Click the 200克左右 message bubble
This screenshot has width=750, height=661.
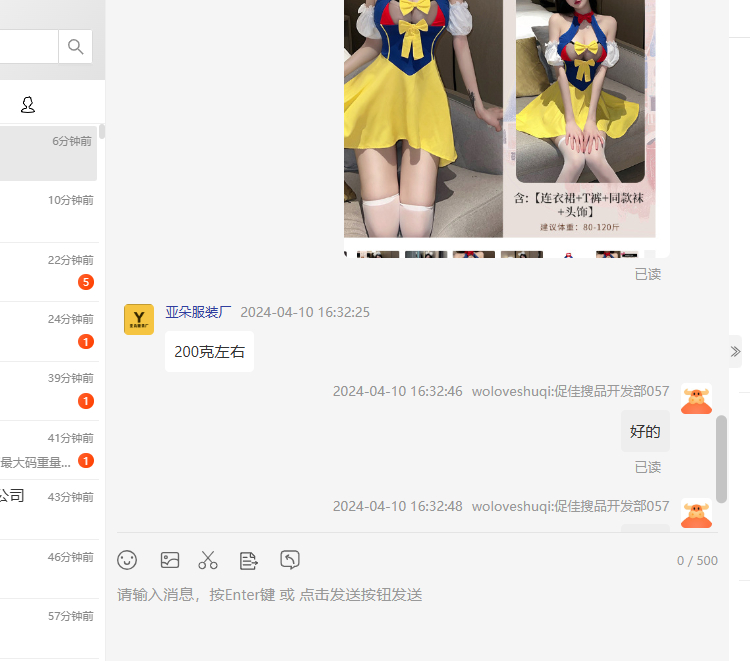point(210,352)
